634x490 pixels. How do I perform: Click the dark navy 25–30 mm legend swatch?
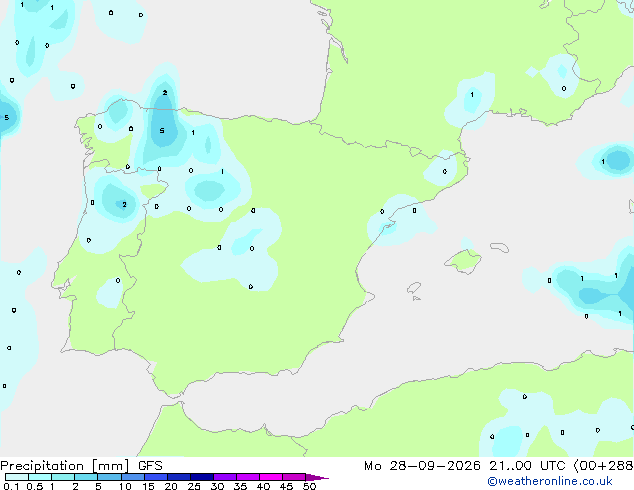click(202, 477)
